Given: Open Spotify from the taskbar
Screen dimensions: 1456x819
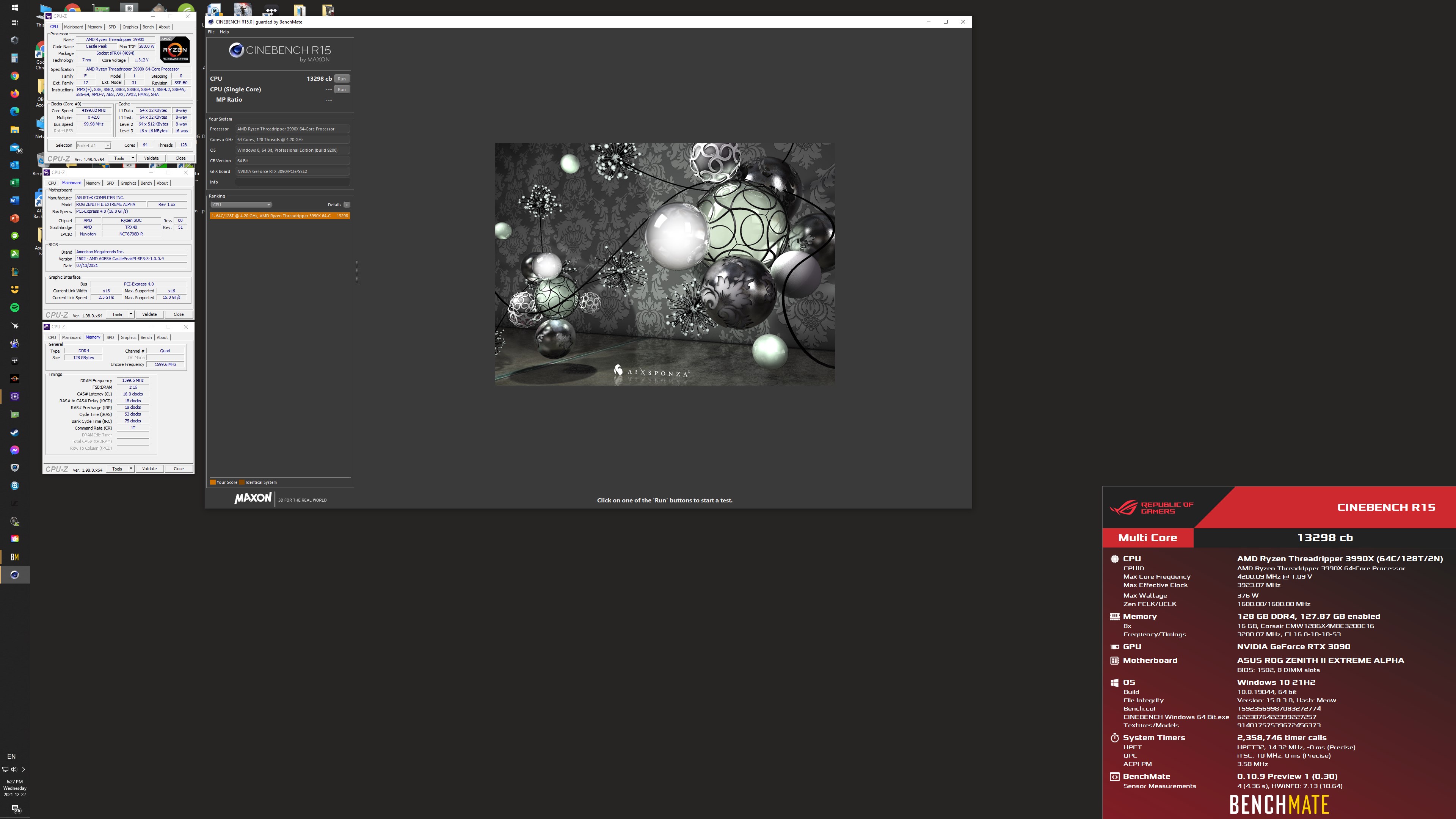Looking at the screenshot, I should pos(15,308).
